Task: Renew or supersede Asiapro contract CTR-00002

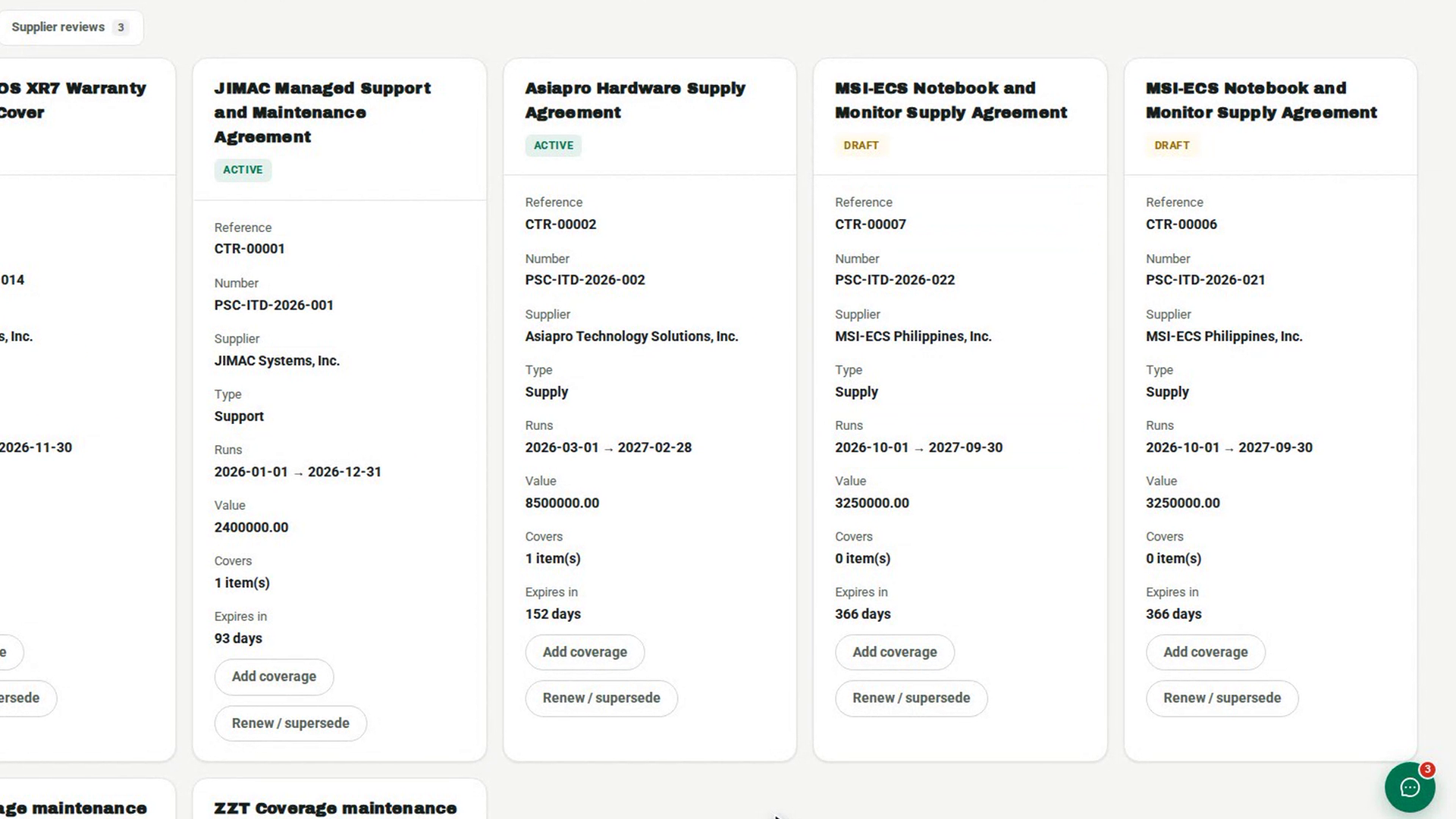Action: [601, 698]
